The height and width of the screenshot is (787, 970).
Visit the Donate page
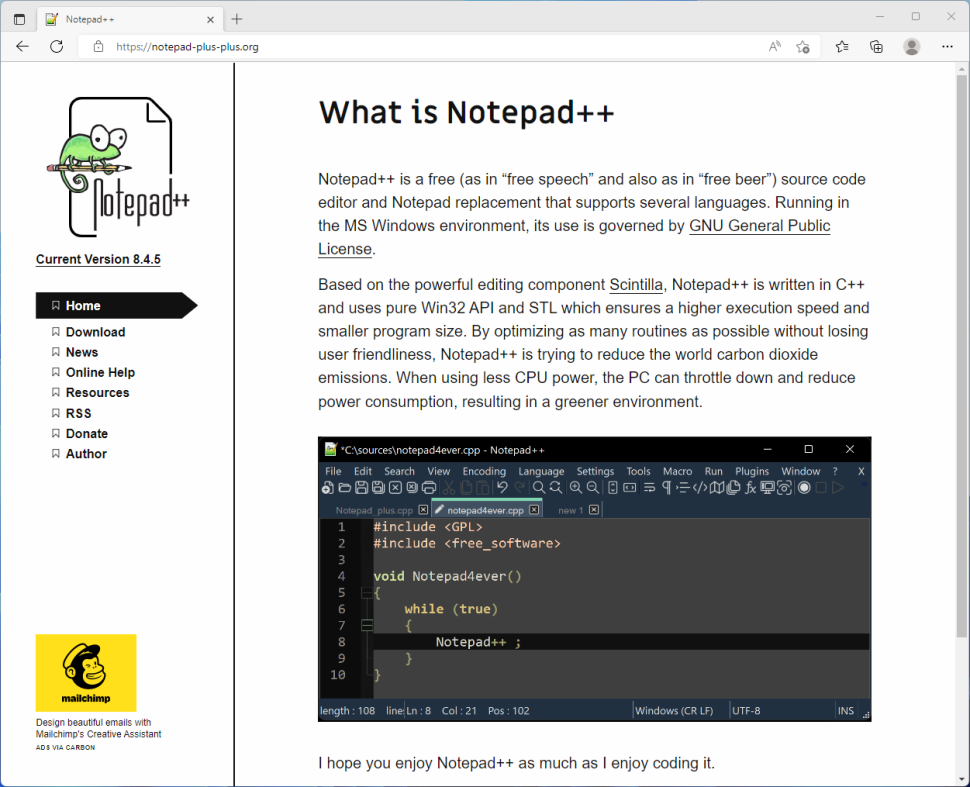click(x=87, y=434)
